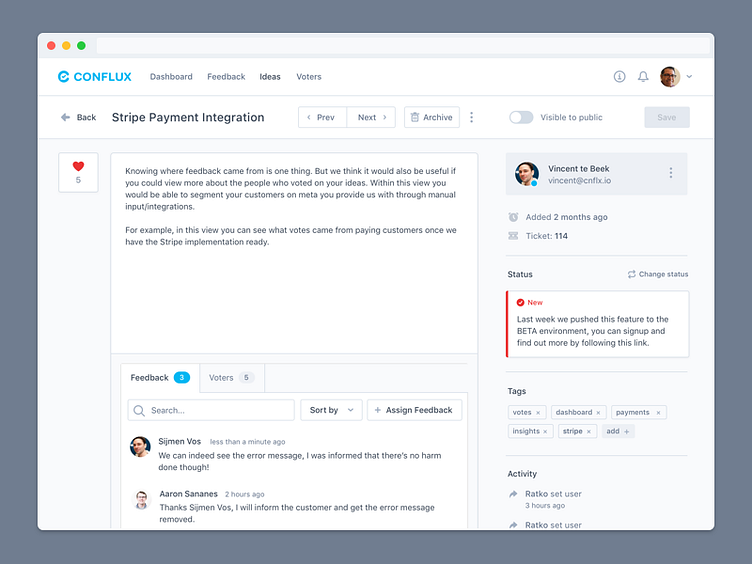Click the browser address bar
The image size is (752, 564).
click(403, 46)
